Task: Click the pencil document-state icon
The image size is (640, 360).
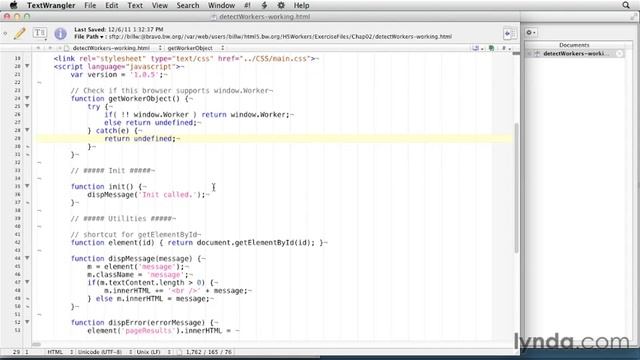Action: [x=20, y=33]
